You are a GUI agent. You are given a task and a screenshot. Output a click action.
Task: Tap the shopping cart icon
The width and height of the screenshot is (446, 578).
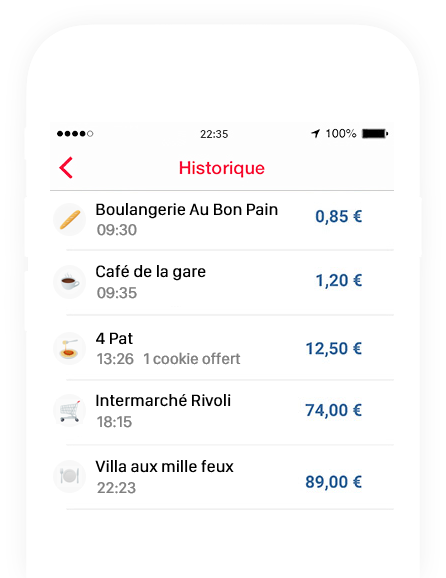click(70, 410)
